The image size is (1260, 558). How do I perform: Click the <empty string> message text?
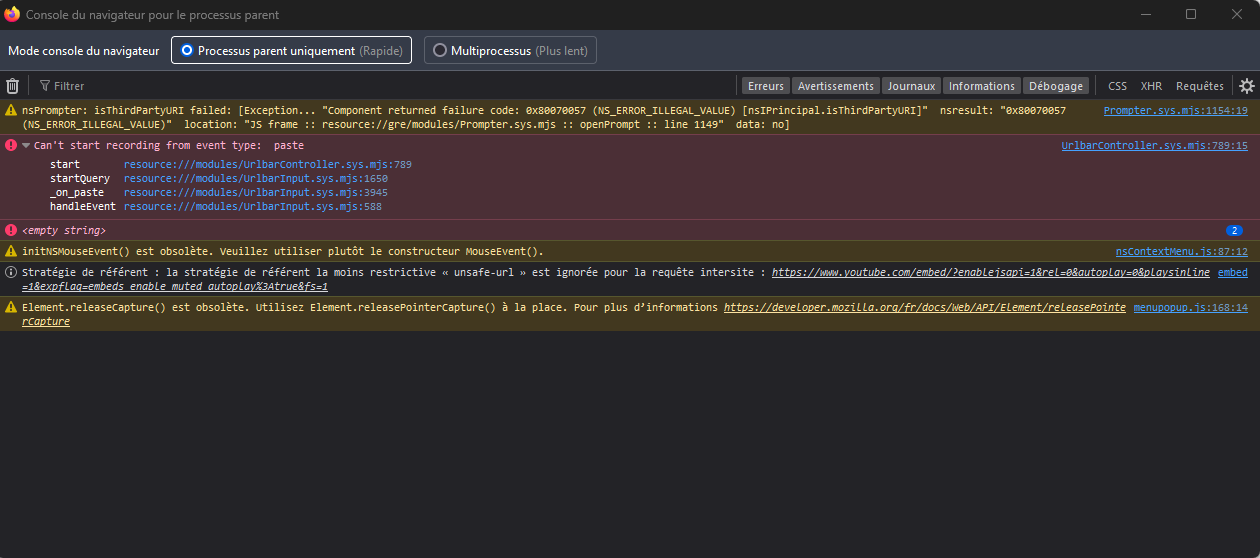pyautogui.click(x=64, y=230)
